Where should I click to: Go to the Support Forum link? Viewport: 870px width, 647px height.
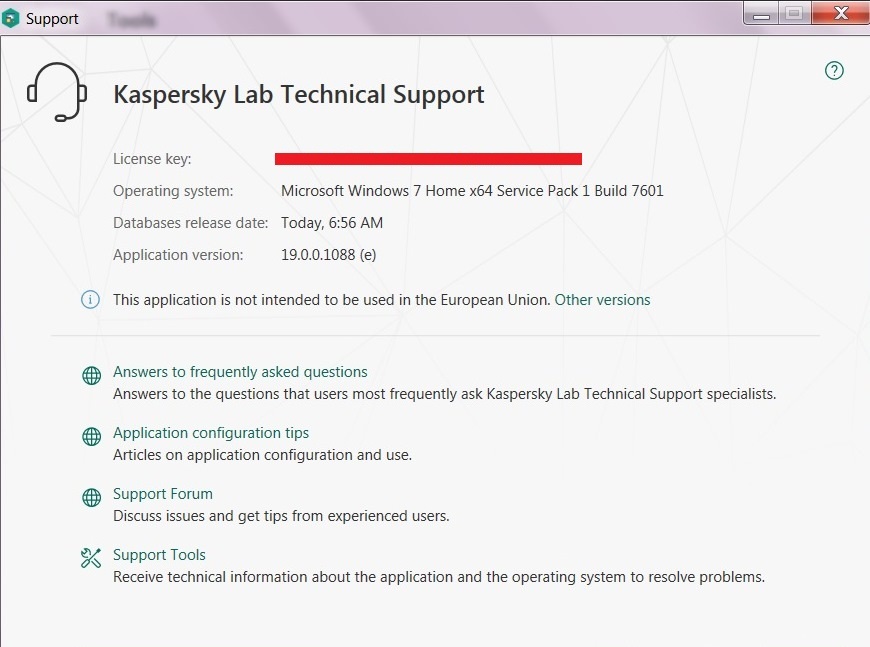point(163,494)
